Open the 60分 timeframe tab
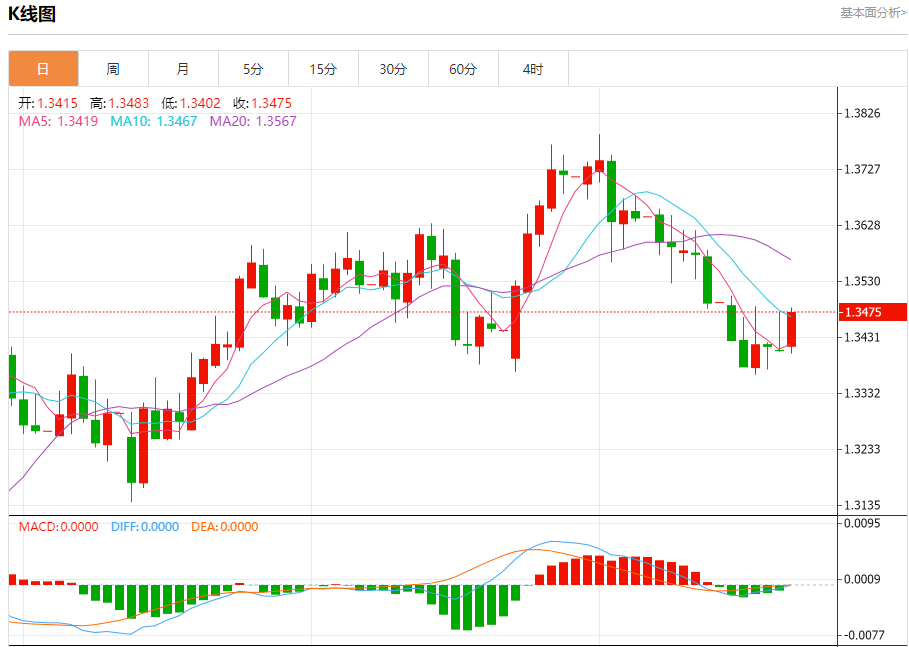 click(x=463, y=69)
